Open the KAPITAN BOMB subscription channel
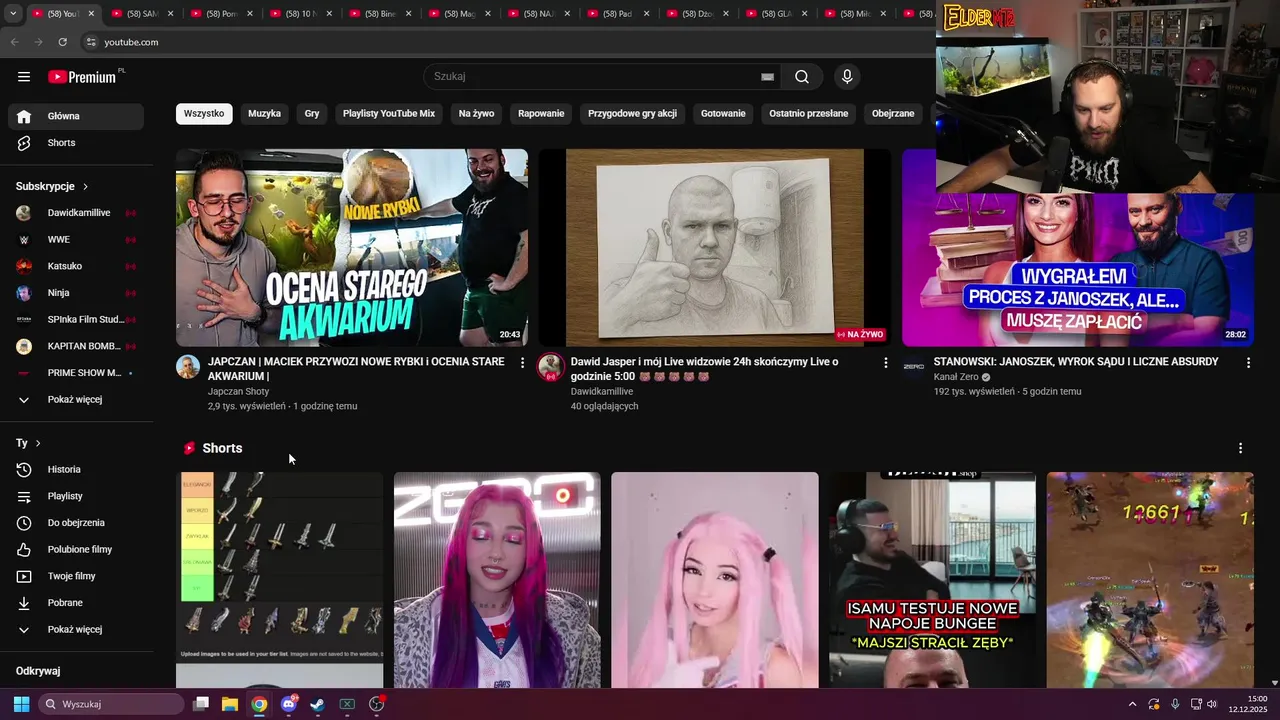Image resolution: width=1280 pixels, height=720 pixels. (76, 346)
